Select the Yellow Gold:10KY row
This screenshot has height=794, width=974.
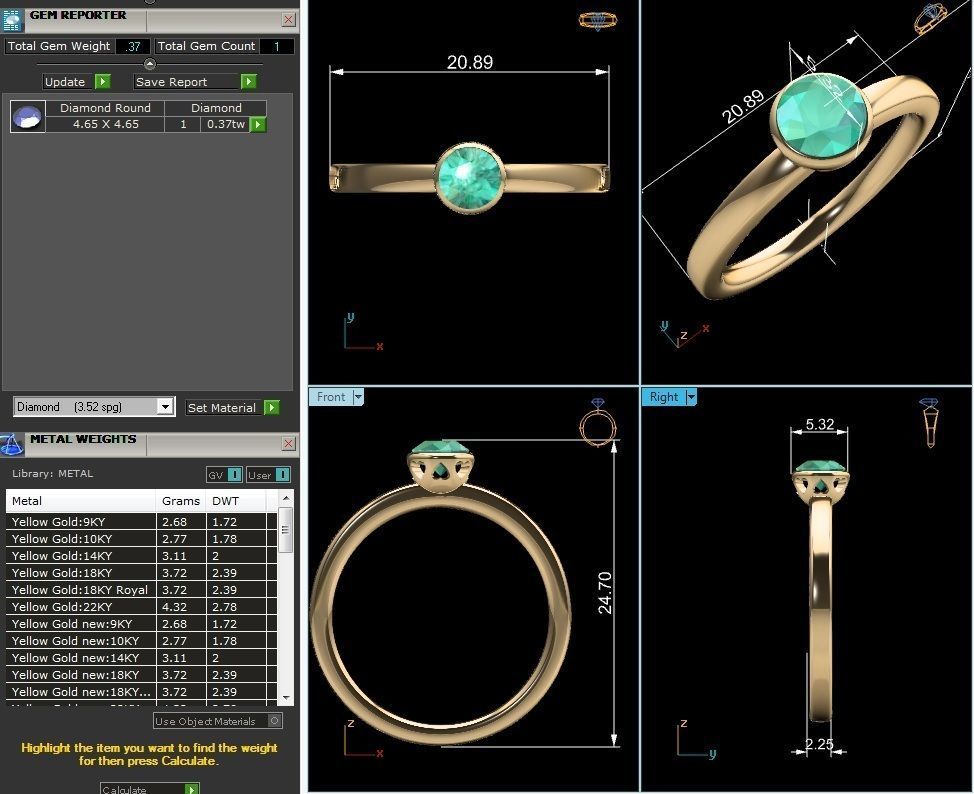[x=141, y=539]
